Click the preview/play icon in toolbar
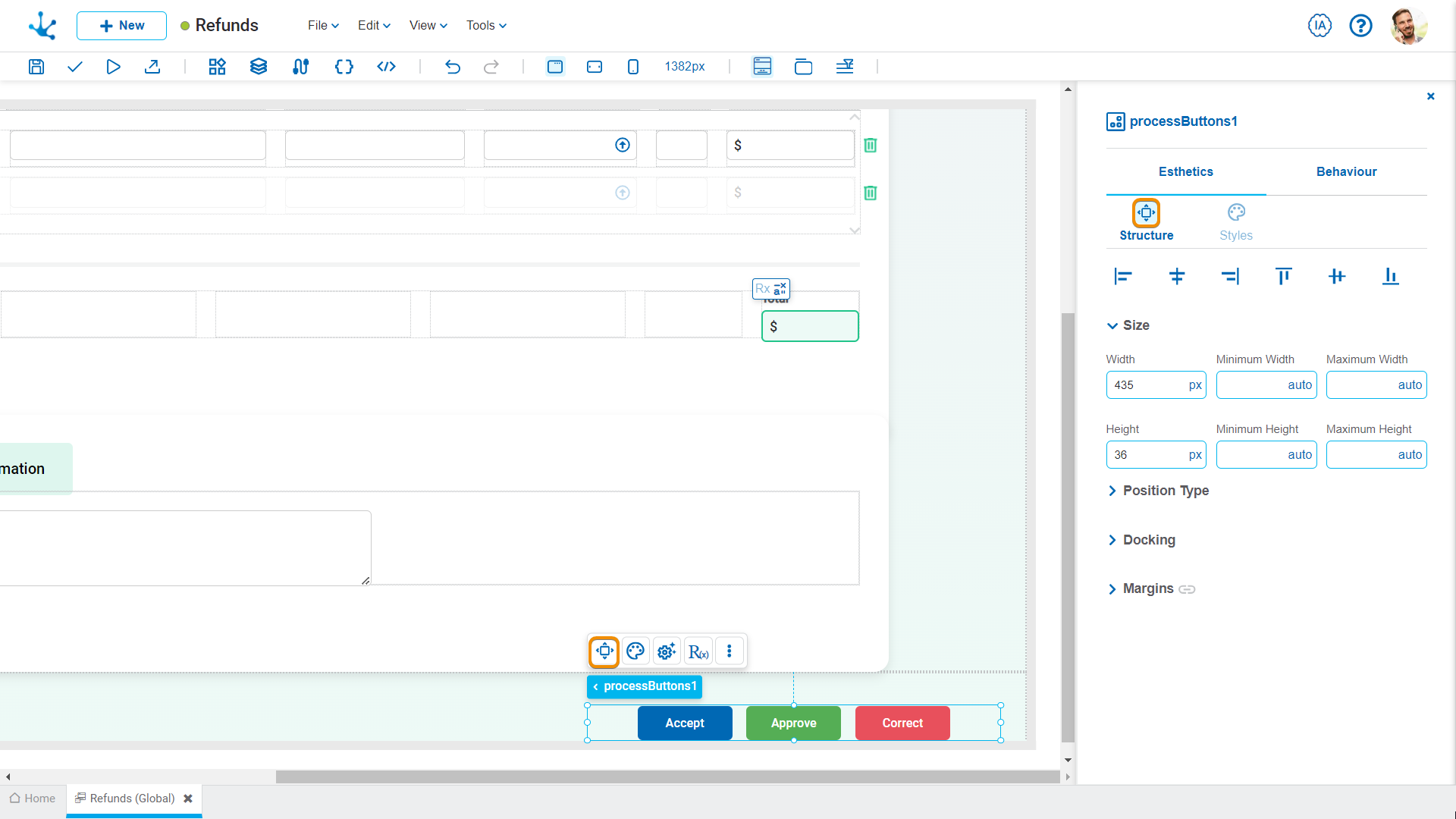Viewport: 1456px width, 819px height. pos(113,66)
